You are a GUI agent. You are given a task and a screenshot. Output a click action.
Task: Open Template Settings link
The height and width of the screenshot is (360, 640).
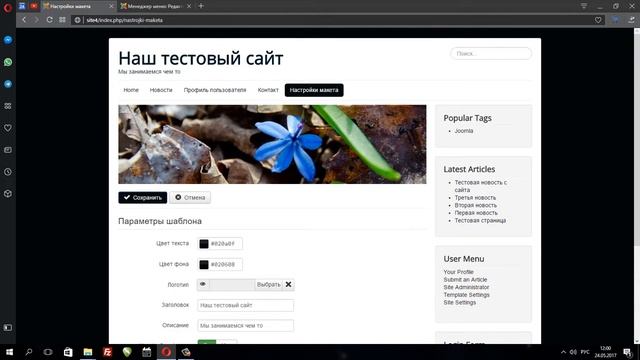pyautogui.click(x=467, y=295)
